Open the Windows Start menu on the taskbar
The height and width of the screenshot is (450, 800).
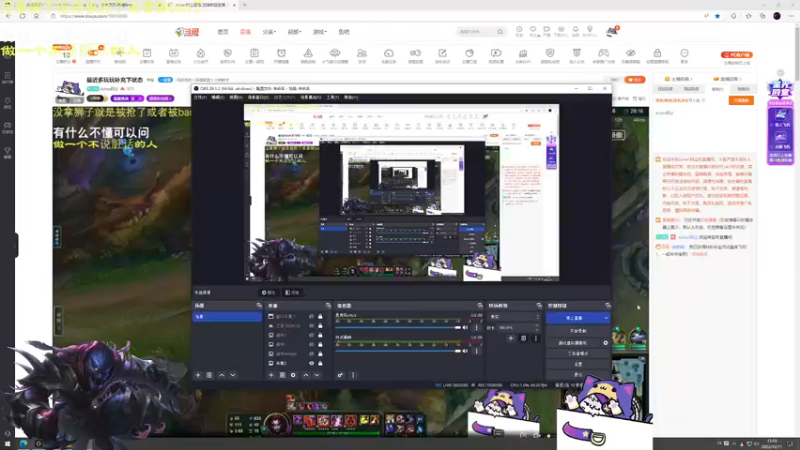tap(7, 443)
